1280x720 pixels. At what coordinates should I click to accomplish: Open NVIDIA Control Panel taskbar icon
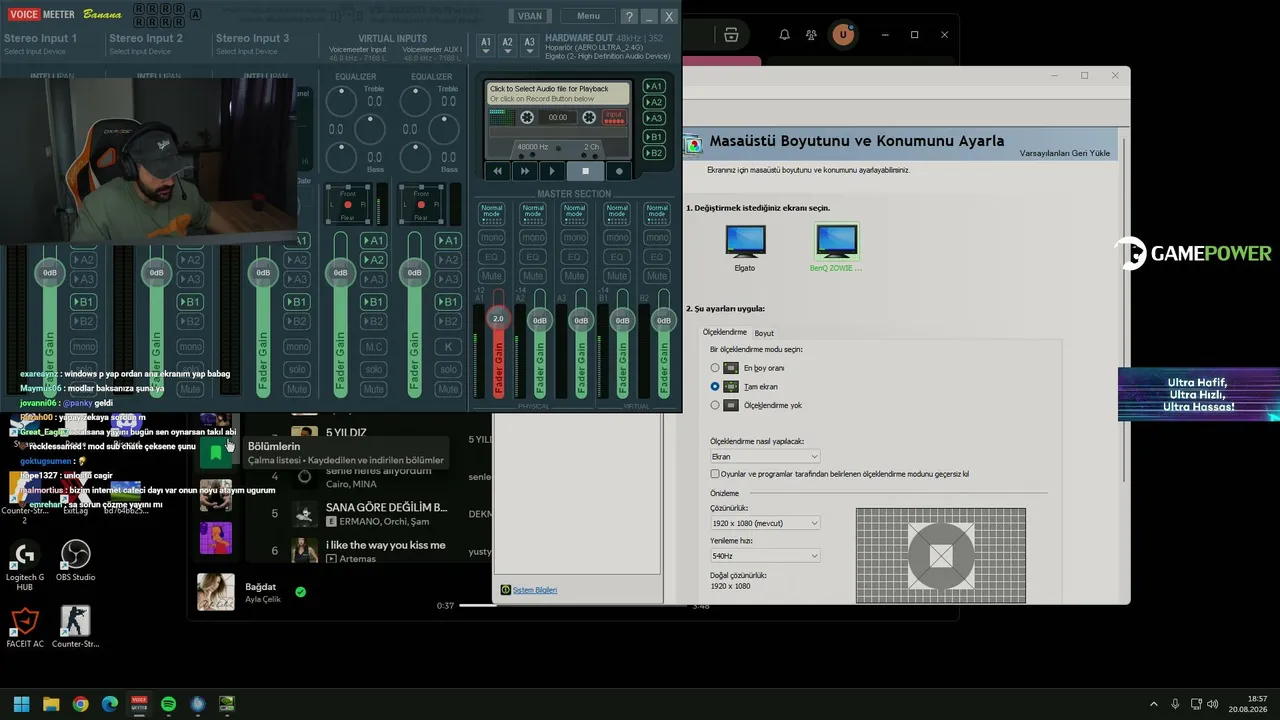[227, 704]
